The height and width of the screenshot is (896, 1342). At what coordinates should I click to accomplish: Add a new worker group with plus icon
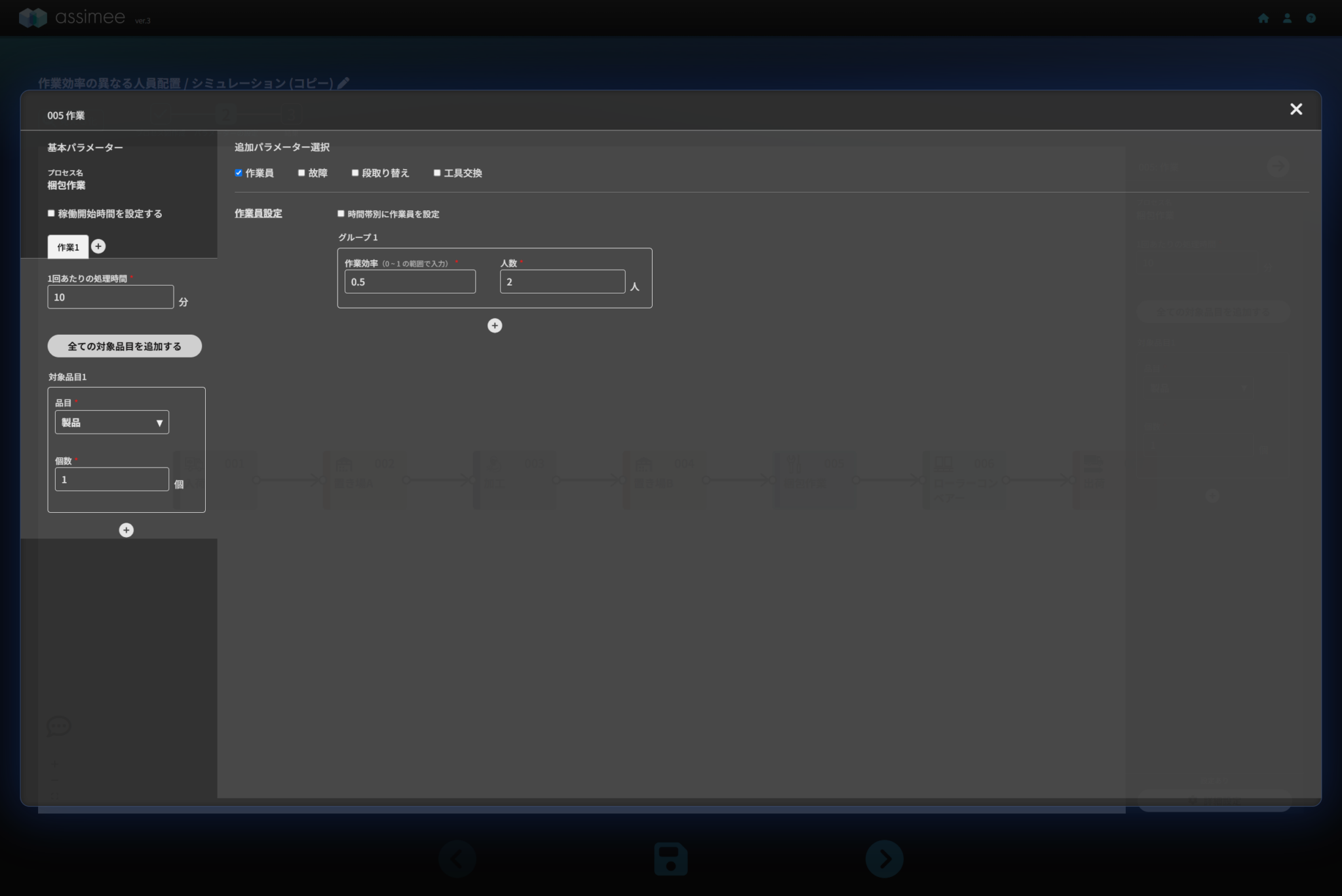[495, 326]
